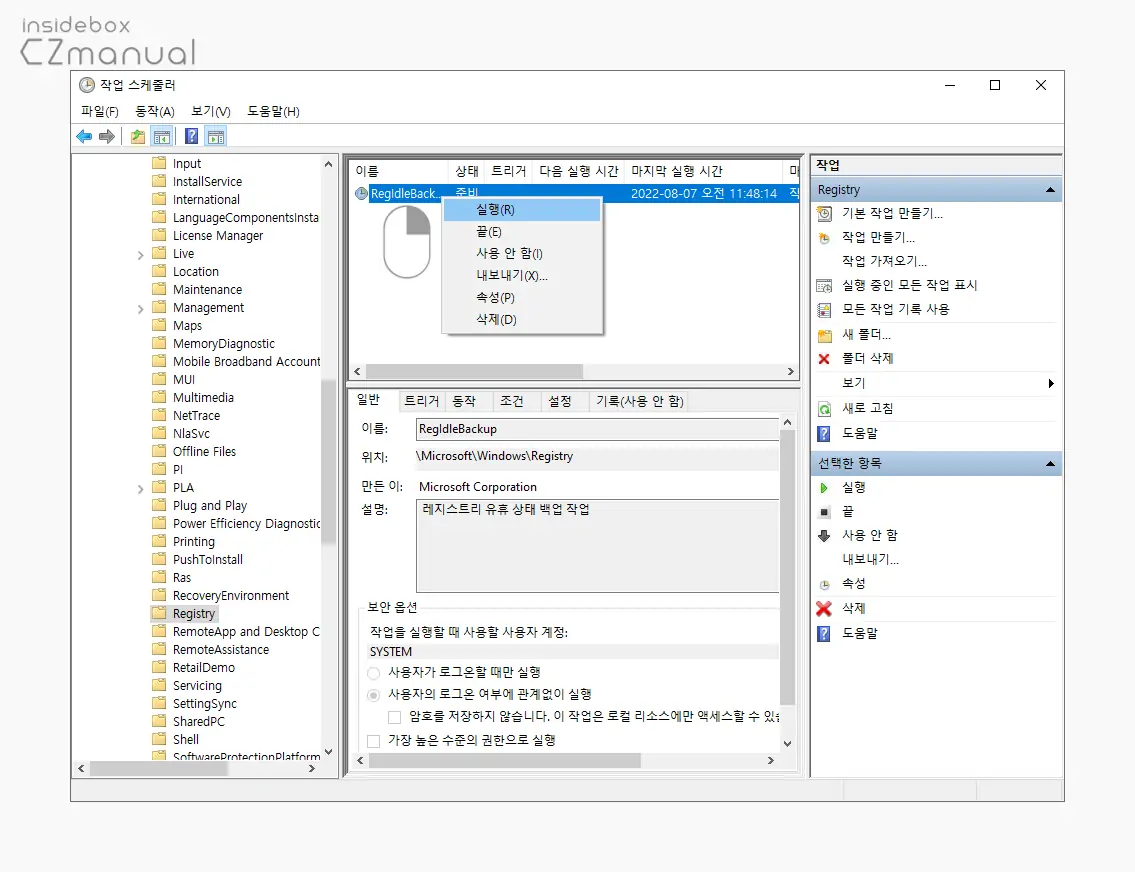Click the details pane horizontal scrollbar thumb

tap(505, 761)
